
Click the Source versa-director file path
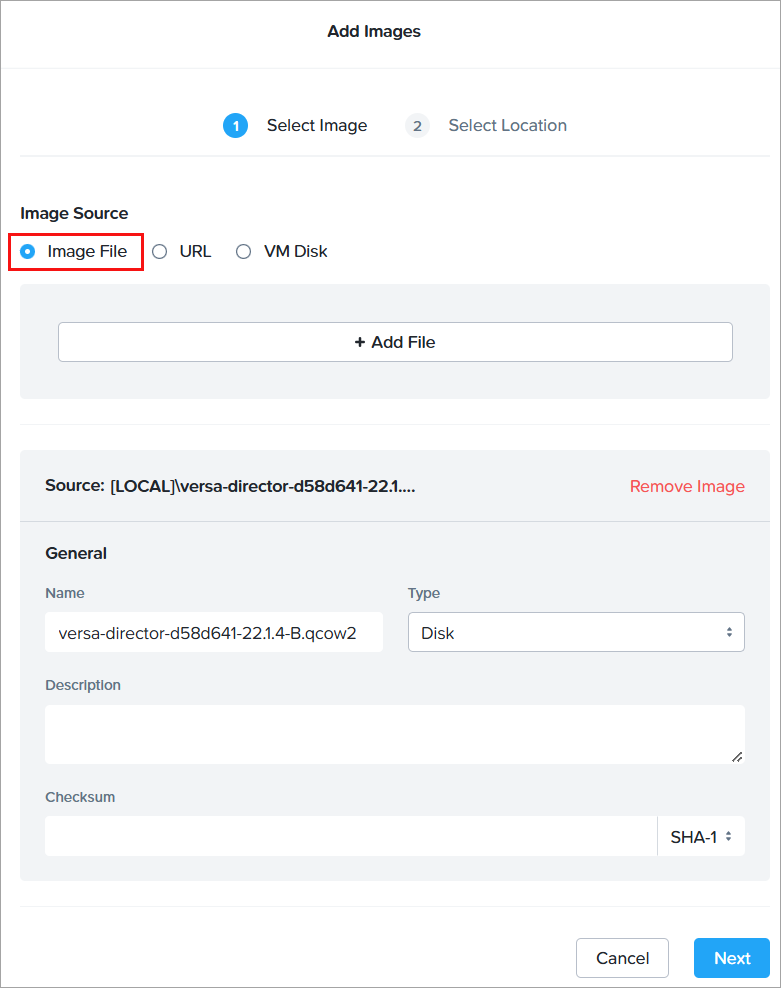pos(262,486)
